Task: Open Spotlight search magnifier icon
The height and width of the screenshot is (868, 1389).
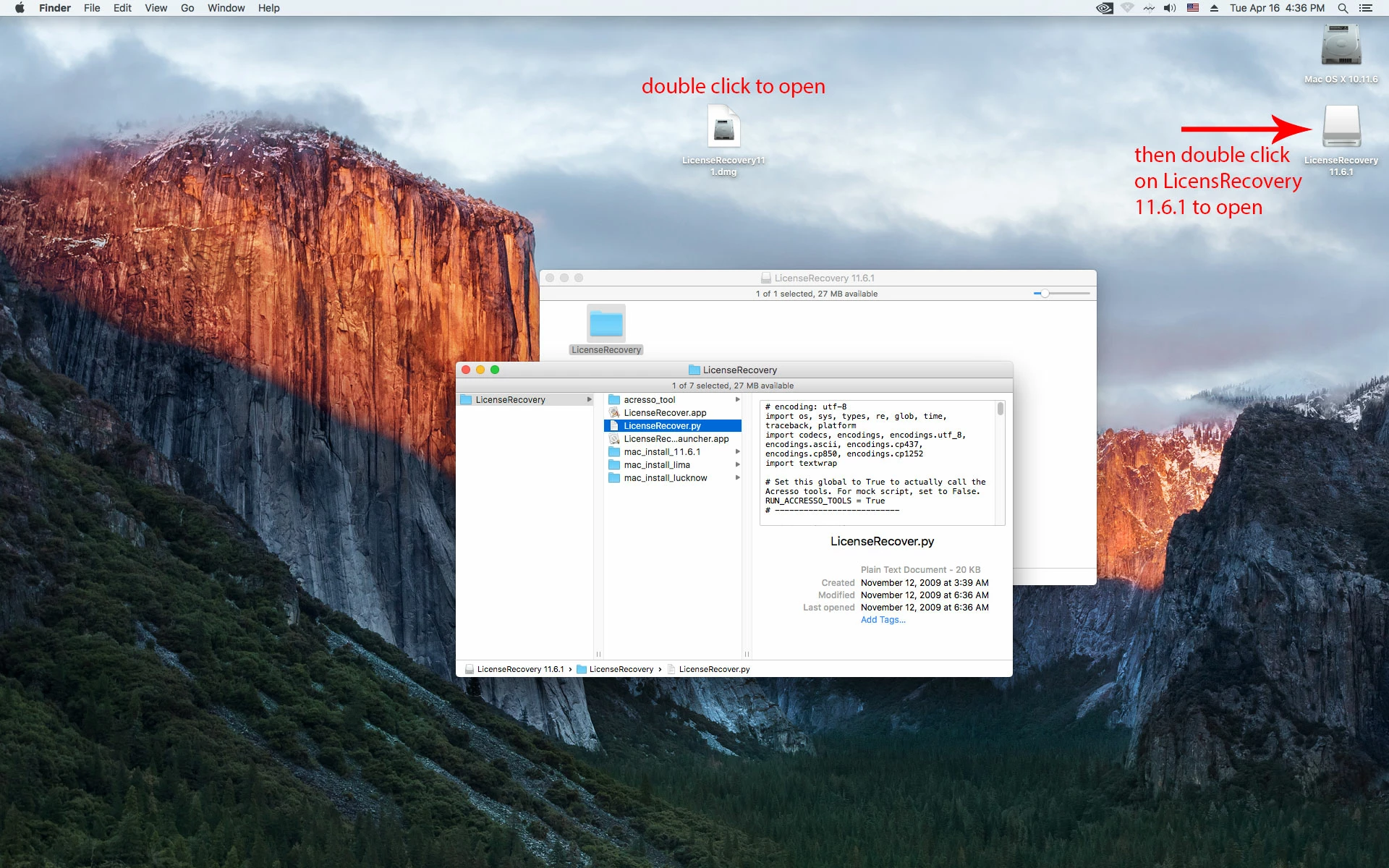Action: (1343, 8)
